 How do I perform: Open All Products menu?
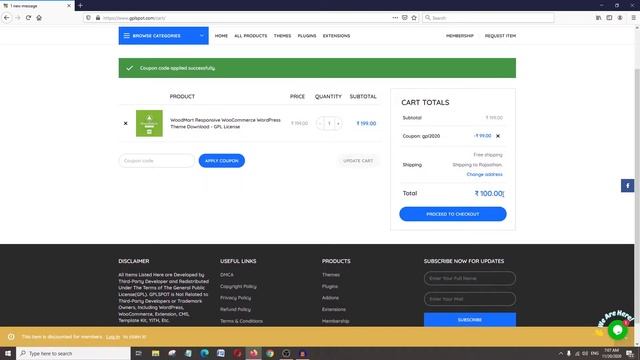coord(251,36)
